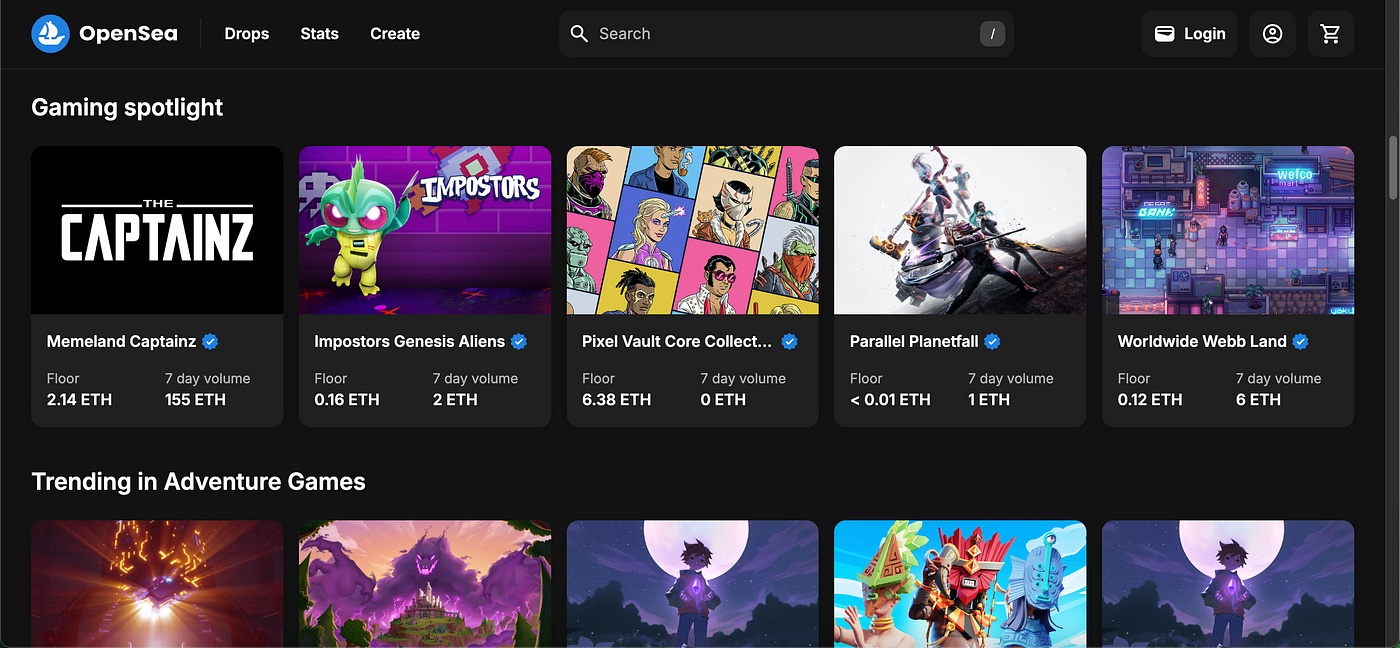Click the page vertical scrollbar thumb
The width and height of the screenshot is (1400, 648).
click(x=1392, y=169)
